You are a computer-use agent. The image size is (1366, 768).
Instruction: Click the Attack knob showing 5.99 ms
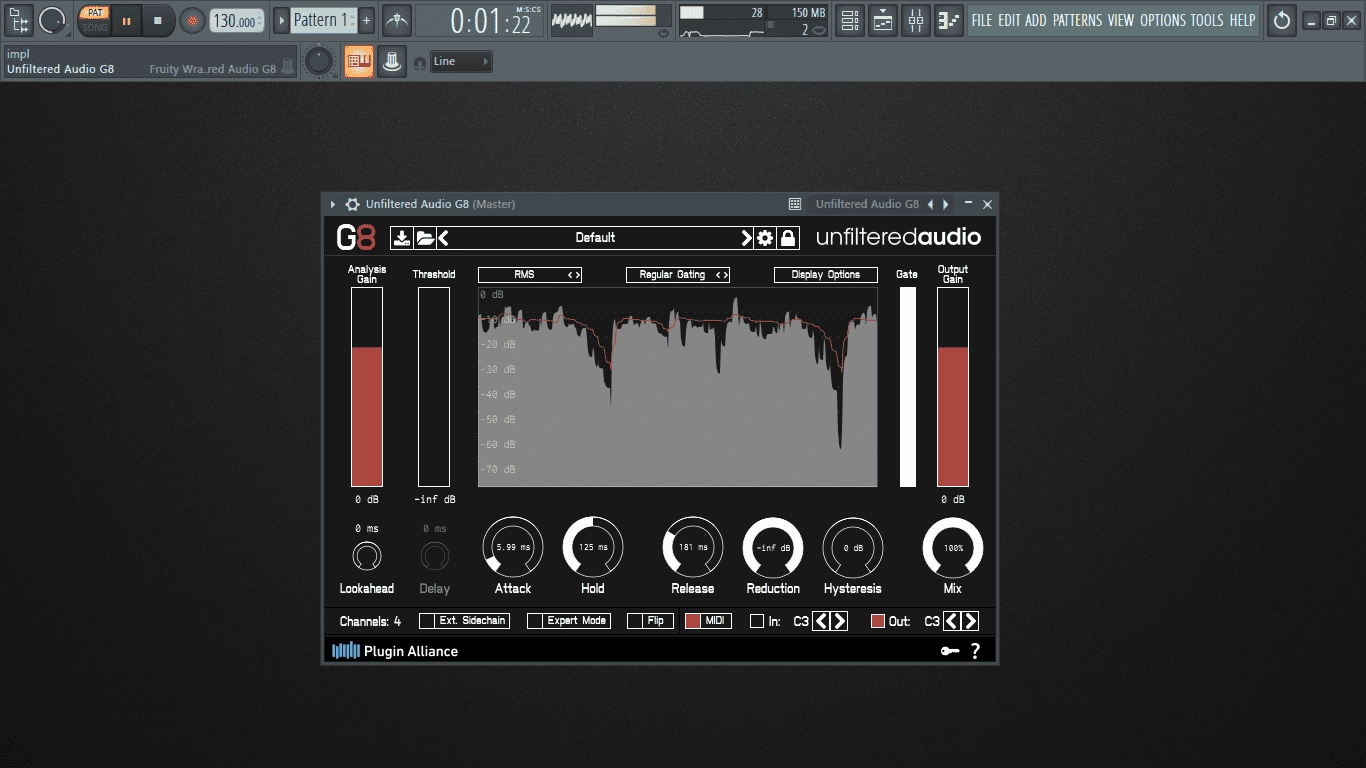513,548
